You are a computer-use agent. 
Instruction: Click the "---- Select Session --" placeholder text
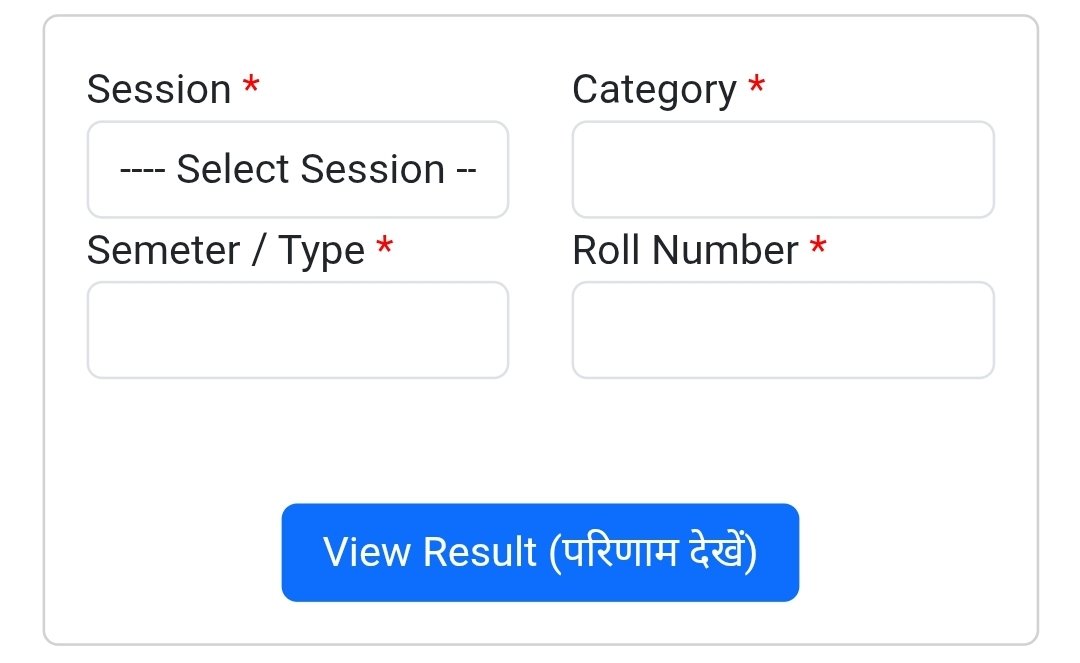point(297,170)
